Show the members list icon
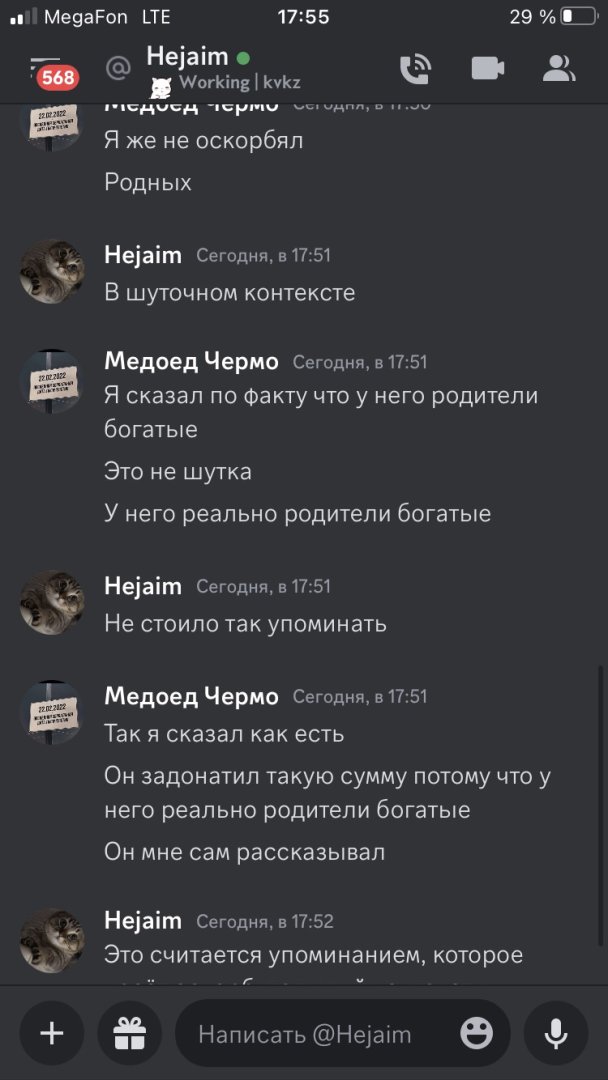 [559, 68]
